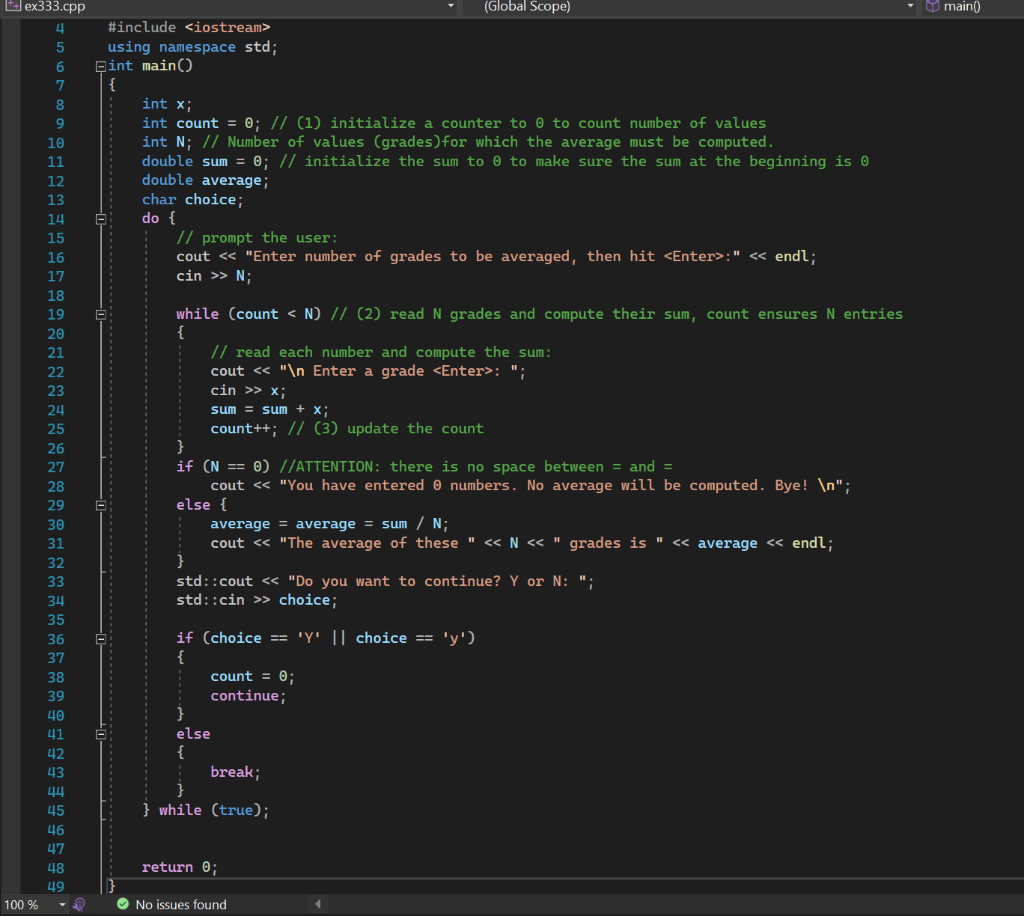Collapse the int main() function block

coord(101,67)
